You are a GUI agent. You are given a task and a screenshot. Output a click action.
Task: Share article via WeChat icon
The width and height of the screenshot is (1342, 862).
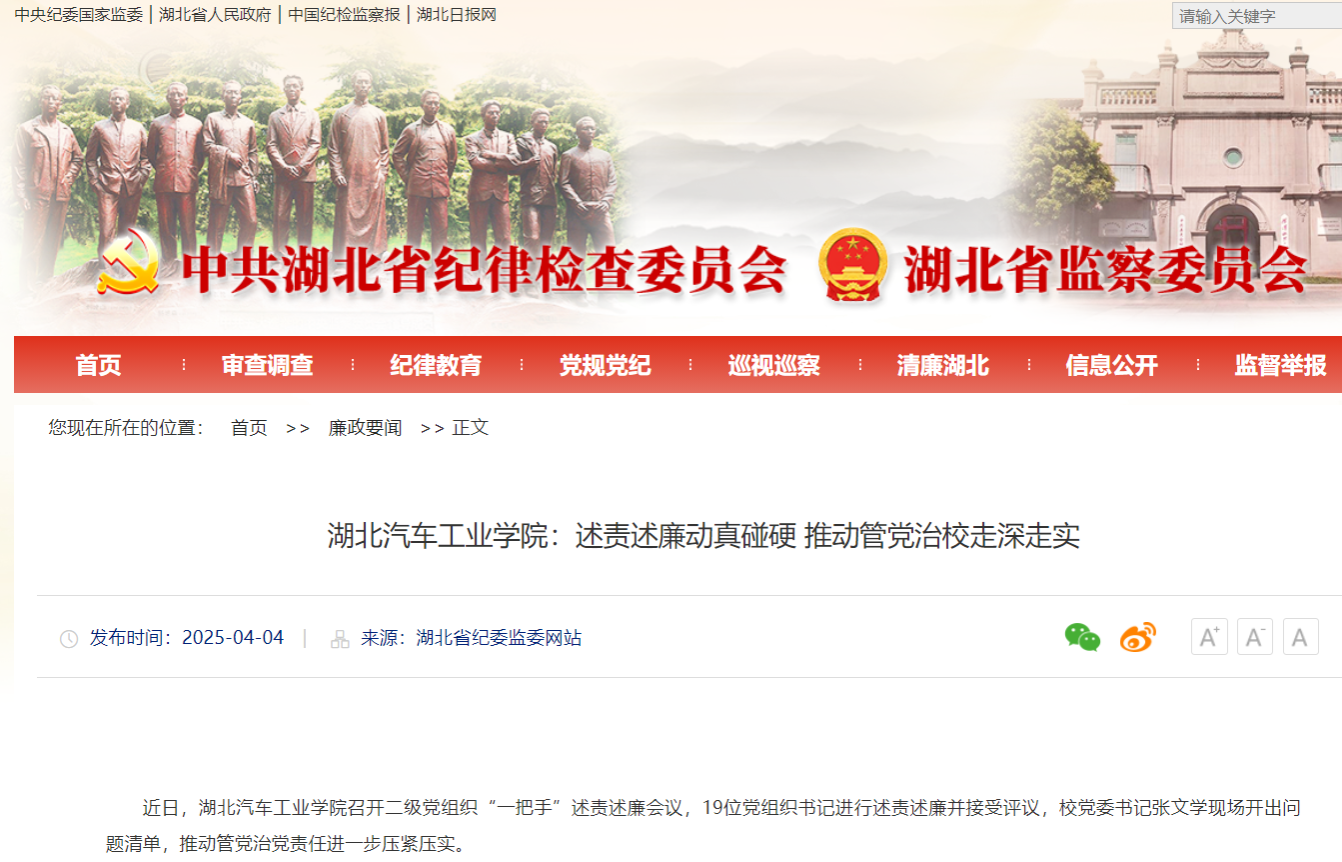[x=1082, y=637]
